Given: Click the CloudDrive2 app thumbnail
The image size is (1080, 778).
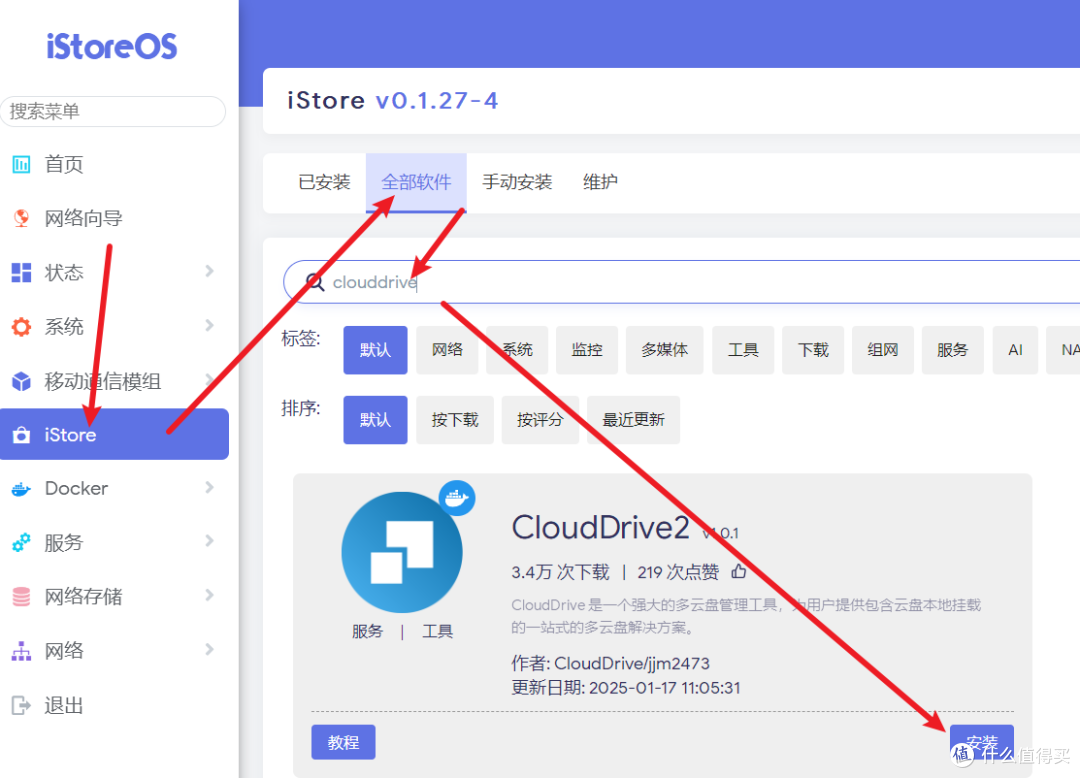Looking at the screenshot, I should [x=402, y=551].
